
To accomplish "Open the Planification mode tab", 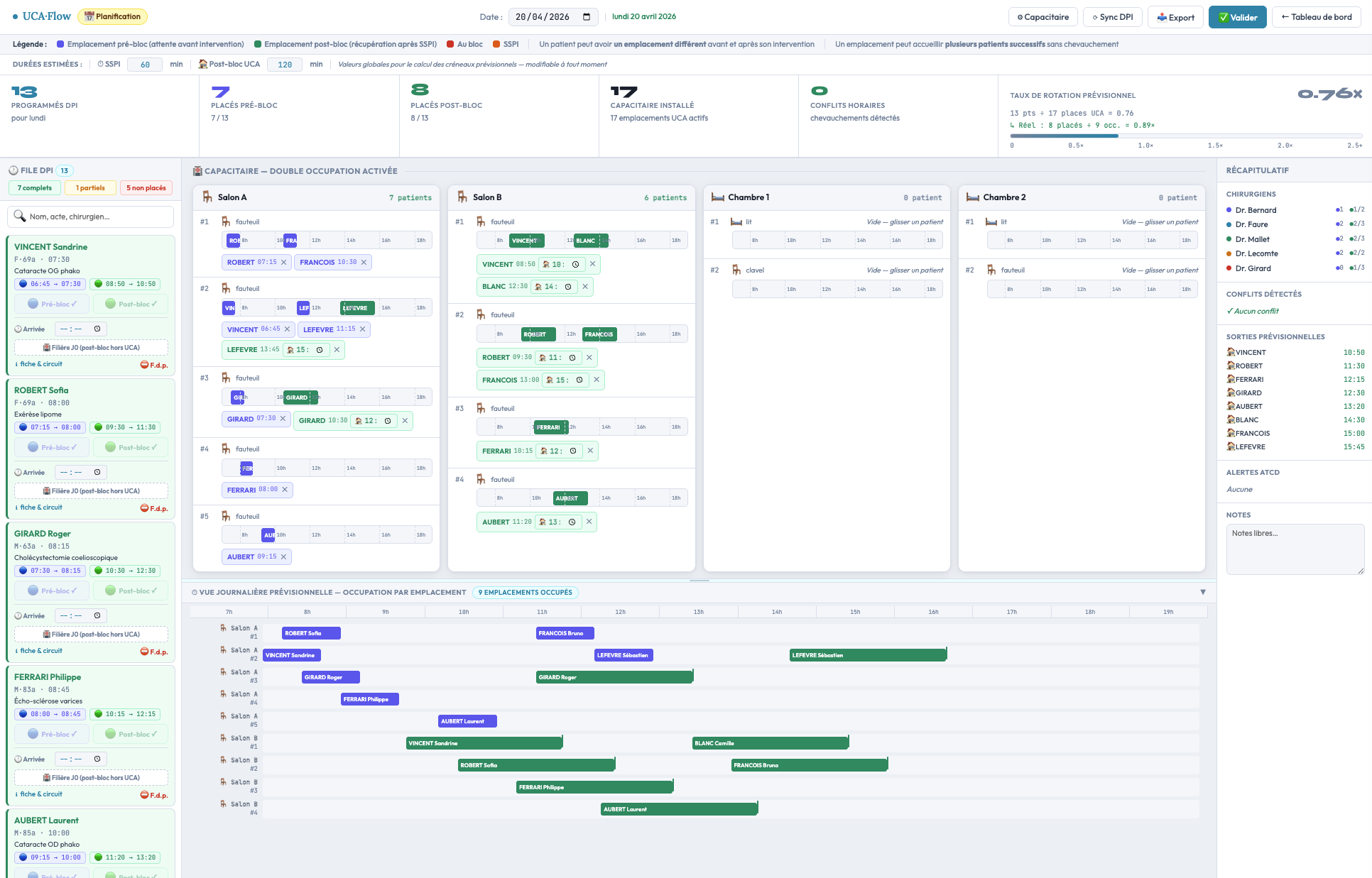I will [113, 16].
